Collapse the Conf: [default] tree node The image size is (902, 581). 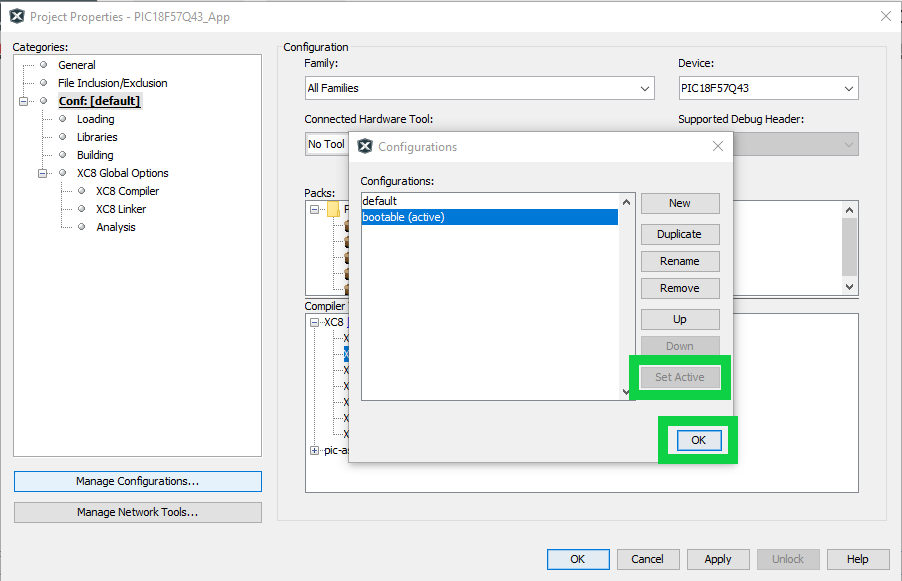(x=23, y=101)
